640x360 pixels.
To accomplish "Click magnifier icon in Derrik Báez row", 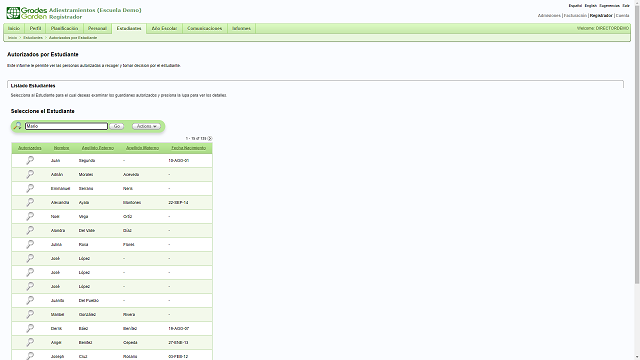I will point(30,328).
